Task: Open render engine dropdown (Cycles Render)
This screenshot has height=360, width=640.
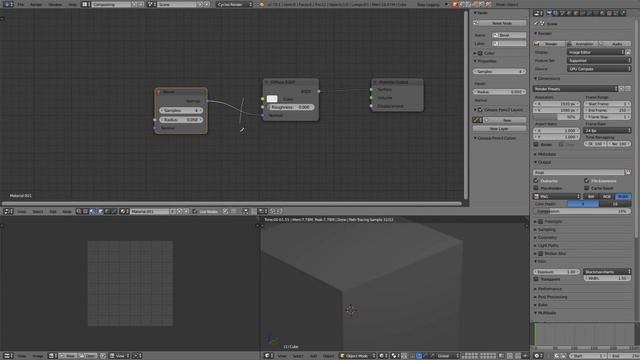Action: coord(235,4)
